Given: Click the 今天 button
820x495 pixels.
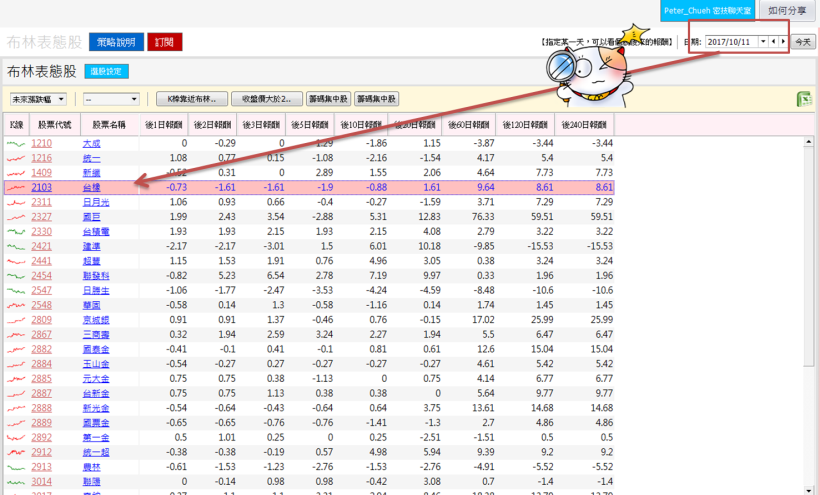Looking at the screenshot, I should (803, 42).
